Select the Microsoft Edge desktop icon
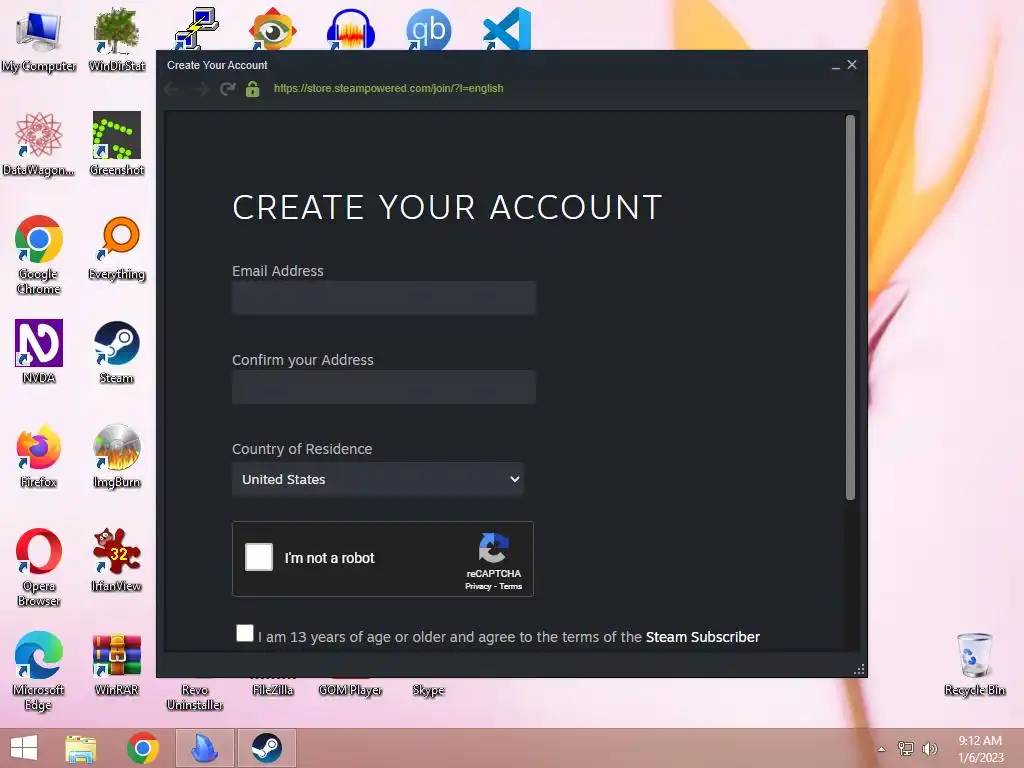 (39, 671)
